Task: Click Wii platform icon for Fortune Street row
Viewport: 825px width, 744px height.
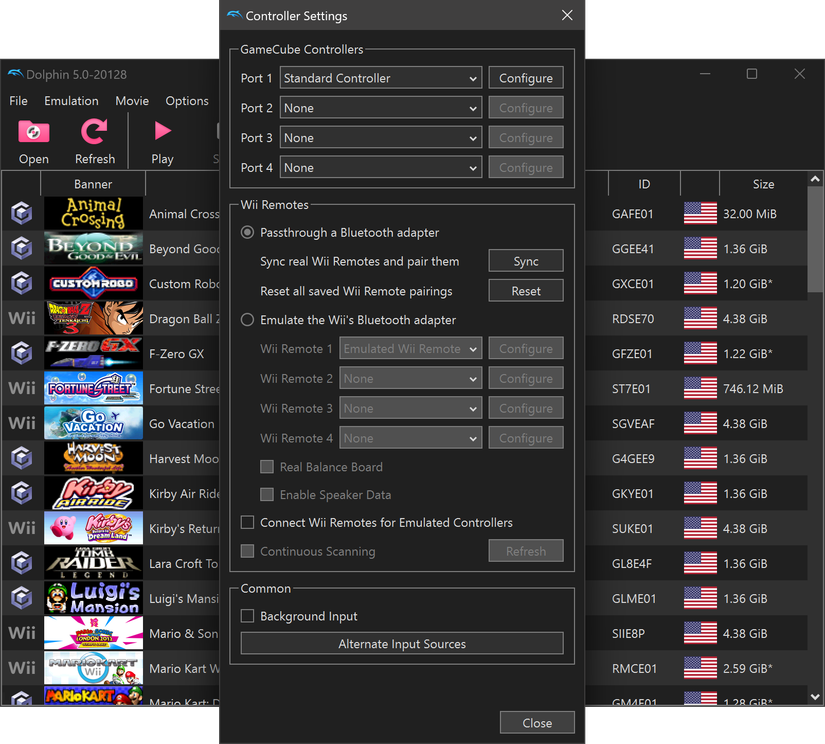Action: coord(22,388)
